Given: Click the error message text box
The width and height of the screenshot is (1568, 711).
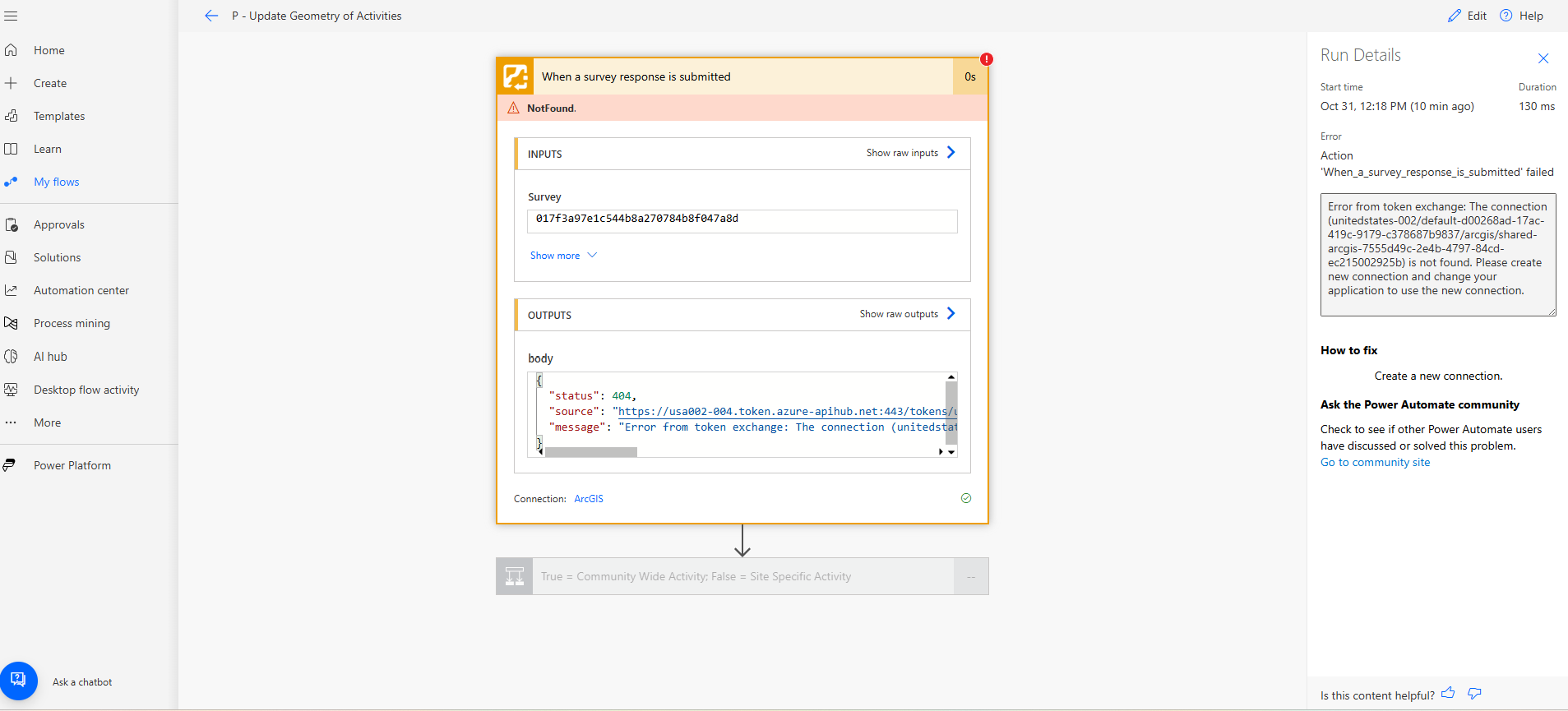Looking at the screenshot, I should tap(1438, 255).
